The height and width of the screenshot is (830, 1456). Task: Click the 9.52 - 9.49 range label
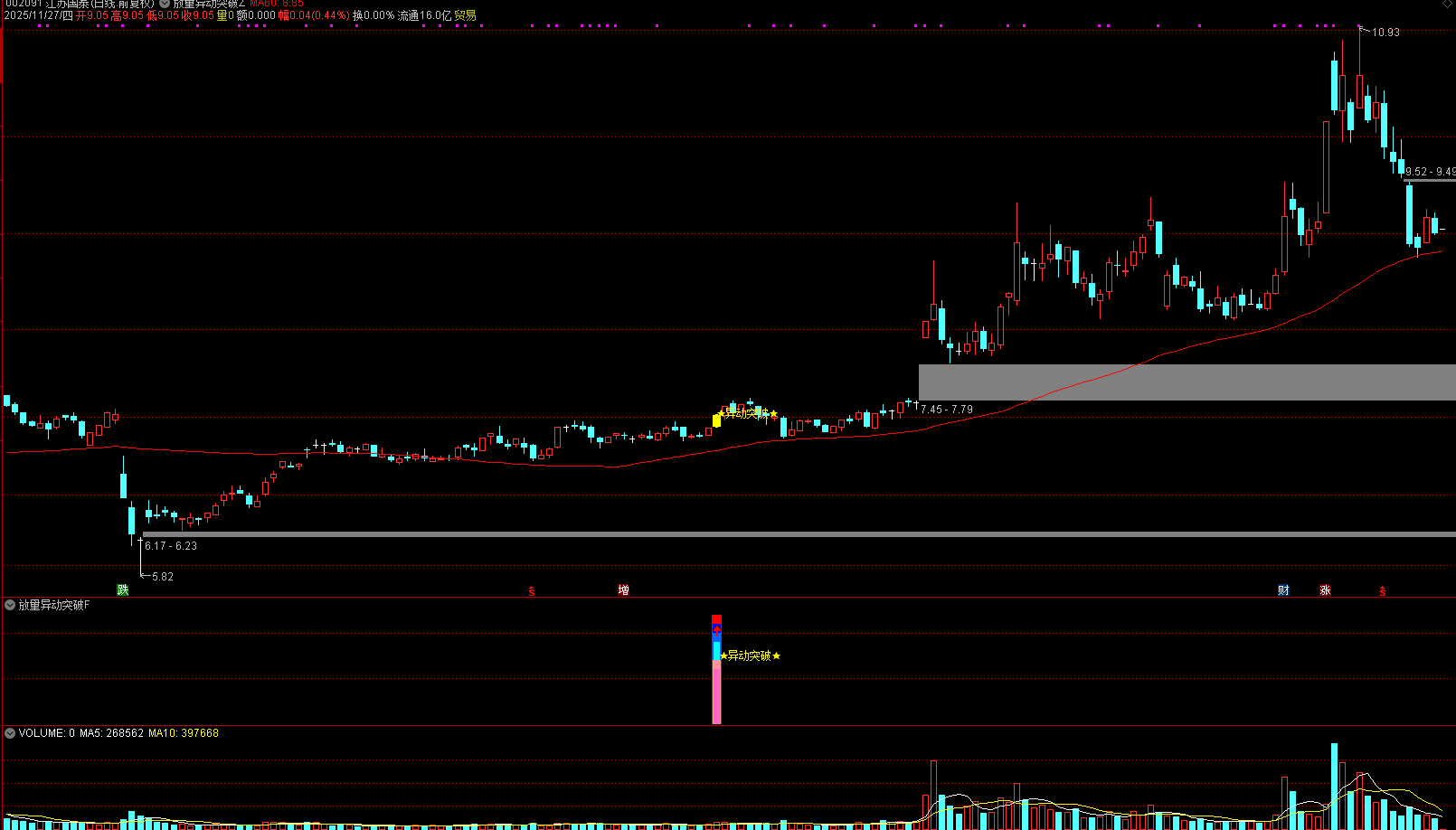1430,172
